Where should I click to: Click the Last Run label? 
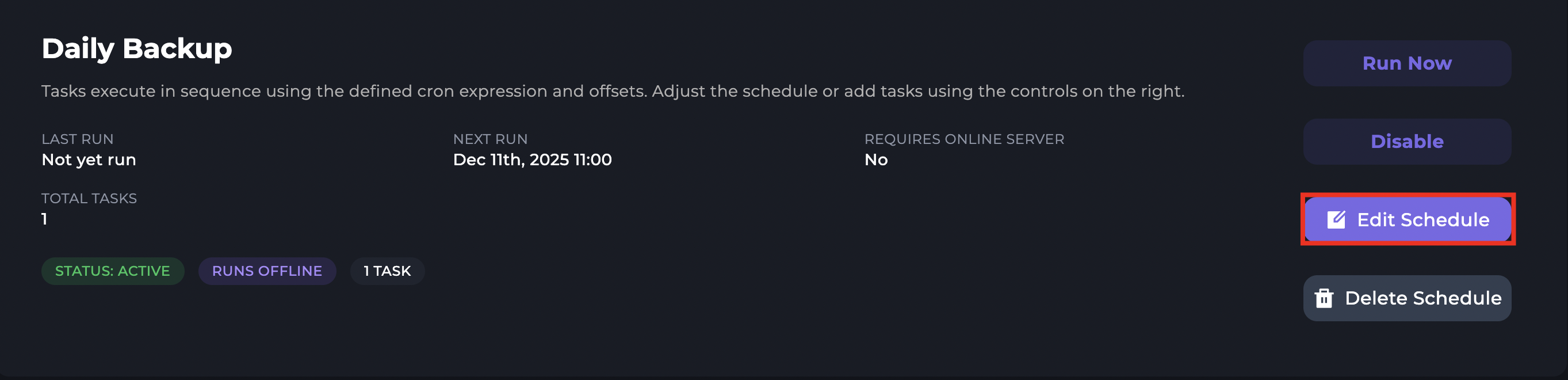[77, 139]
